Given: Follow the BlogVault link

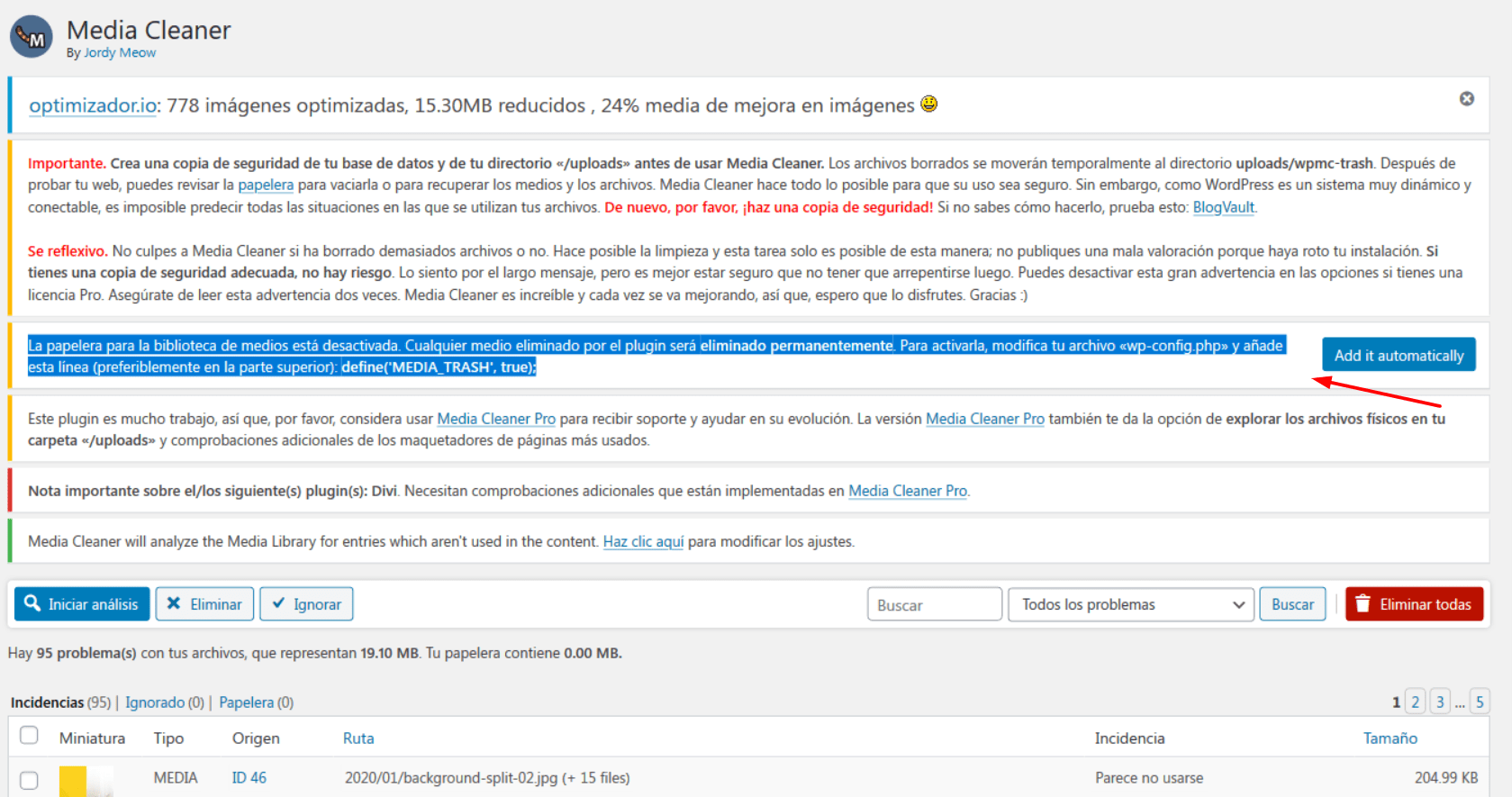Looking at the screenshot, I should [x=1224, y=207].
